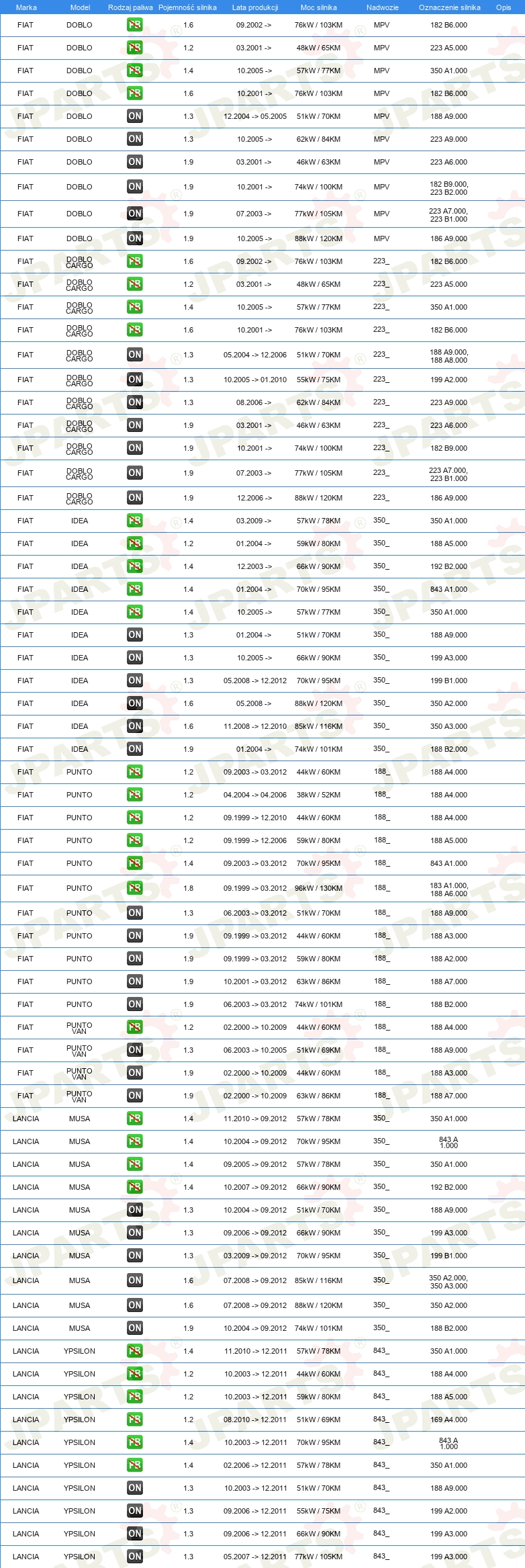Image resolution: width=525 pixels, height=1568 pixels.
Task: Select engine code cell 182 B9.000, 223 B2.000
Action: (449, 188)
